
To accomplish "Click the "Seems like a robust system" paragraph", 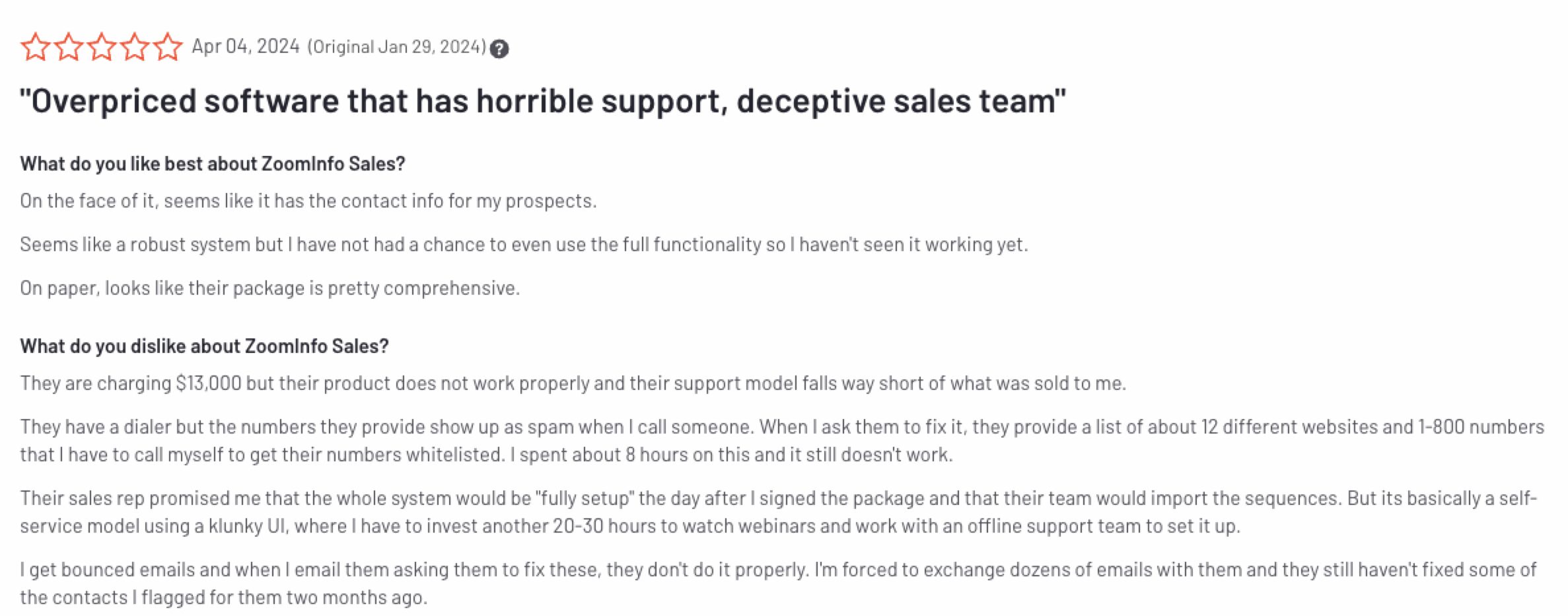I will (x=523, y=244).
